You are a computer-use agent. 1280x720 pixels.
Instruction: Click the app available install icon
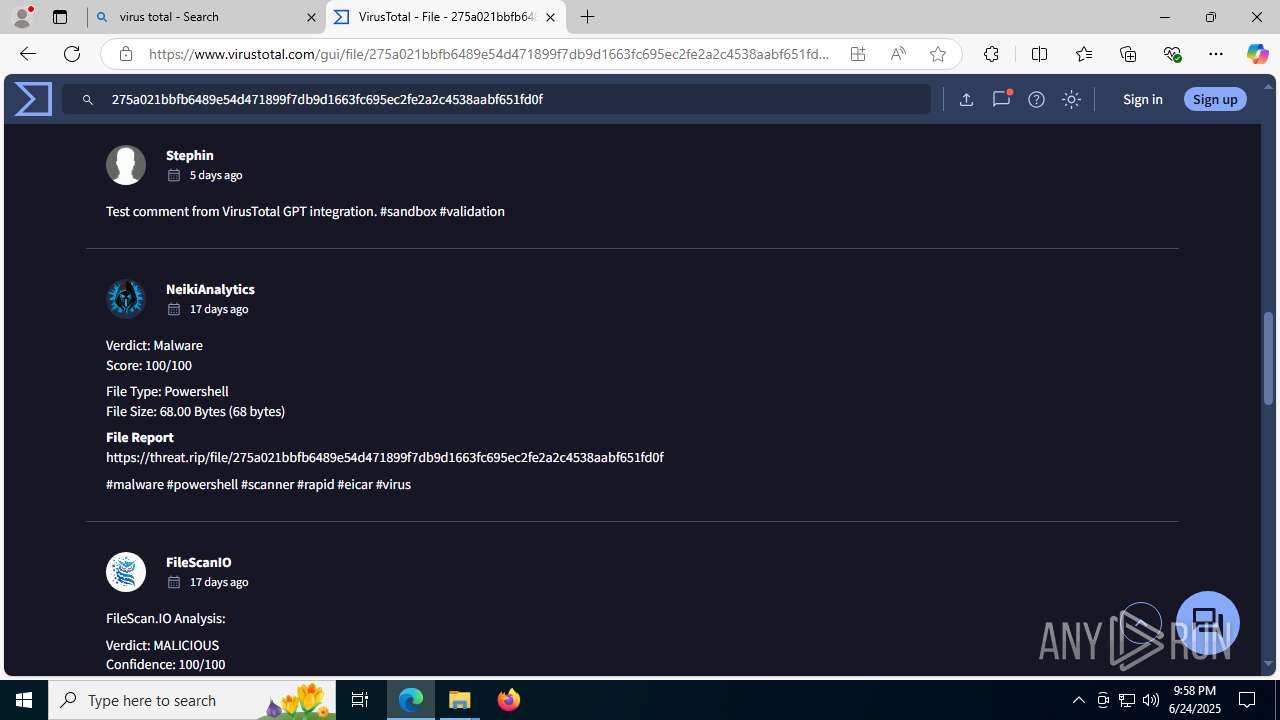pos(858,54)
